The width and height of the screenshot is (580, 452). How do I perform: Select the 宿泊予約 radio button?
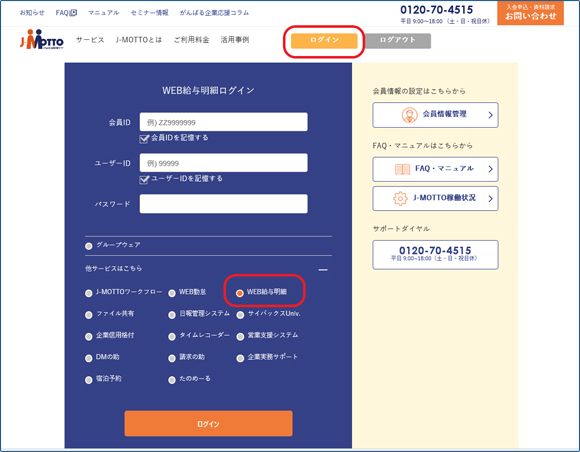[x=88, y=380]
